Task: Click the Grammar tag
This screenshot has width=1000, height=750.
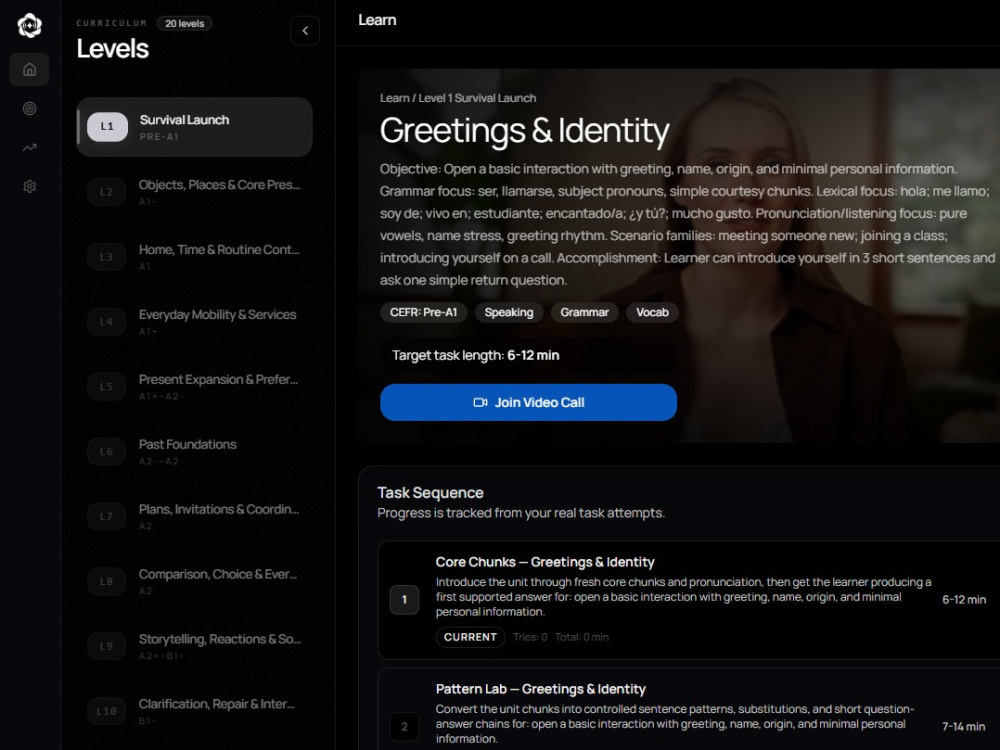Action: [584, 312]
